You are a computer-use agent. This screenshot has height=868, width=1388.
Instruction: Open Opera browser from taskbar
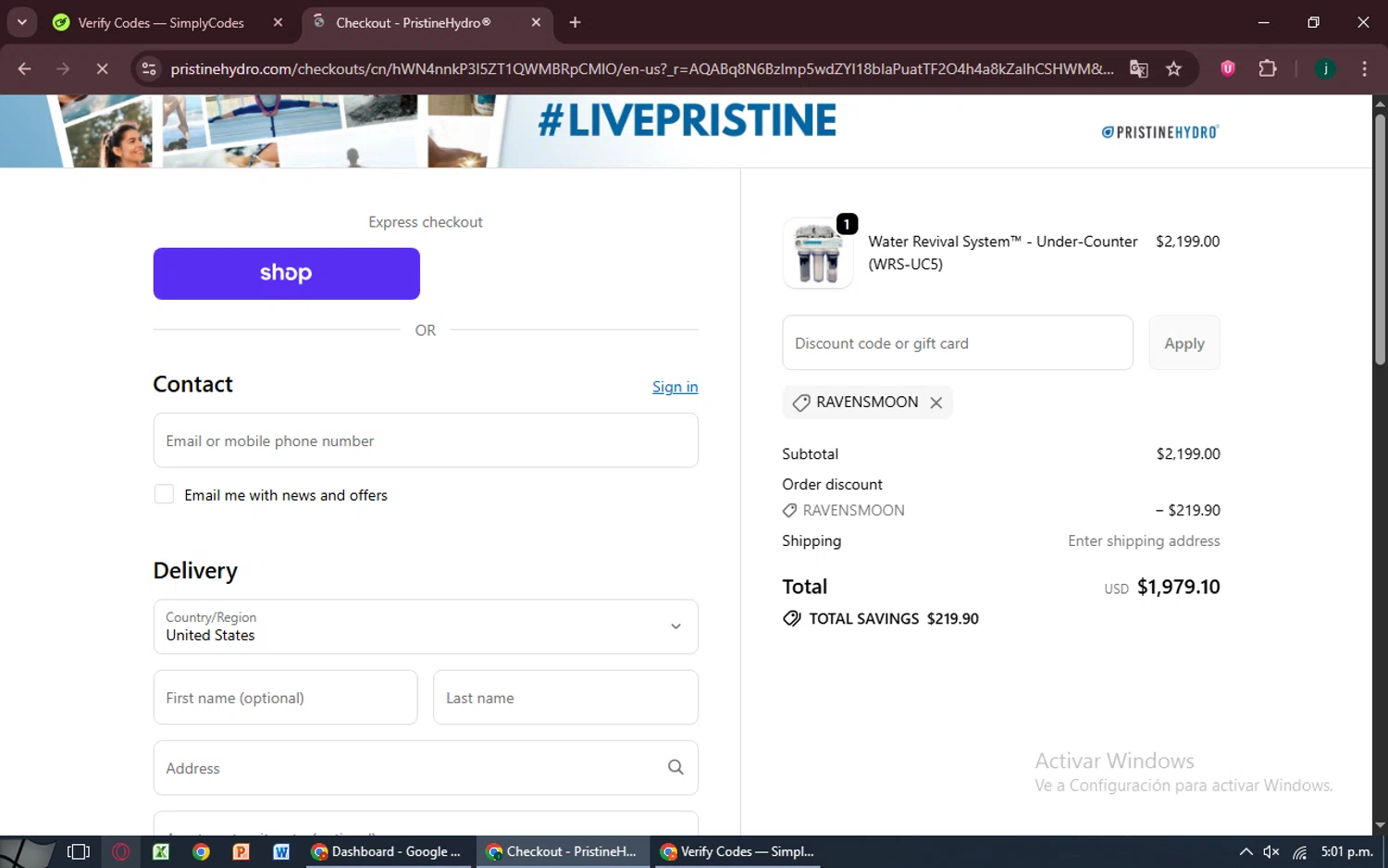click(x=120, y=851)
